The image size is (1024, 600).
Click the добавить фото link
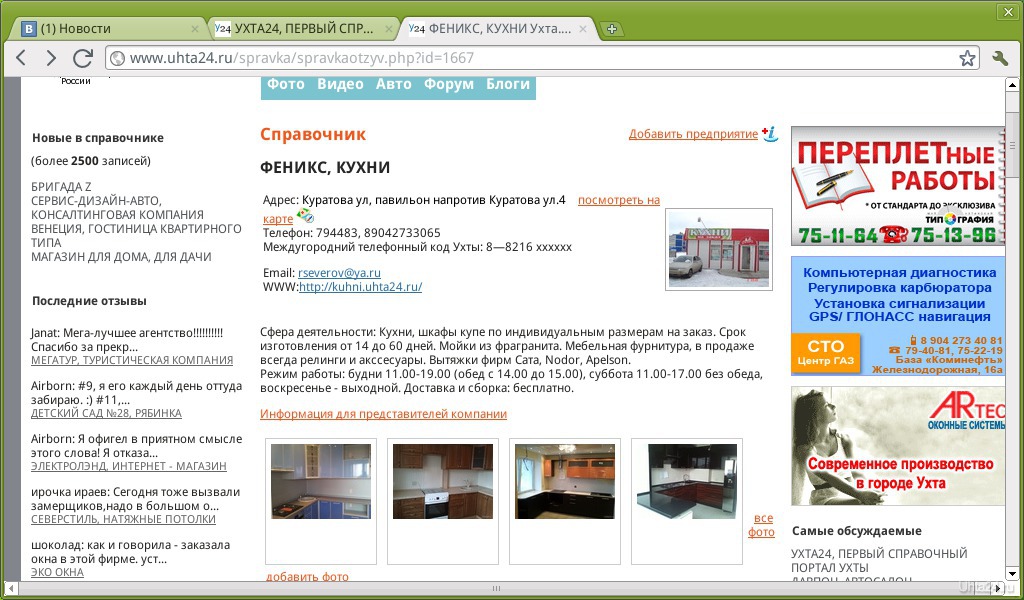[307, 576]
